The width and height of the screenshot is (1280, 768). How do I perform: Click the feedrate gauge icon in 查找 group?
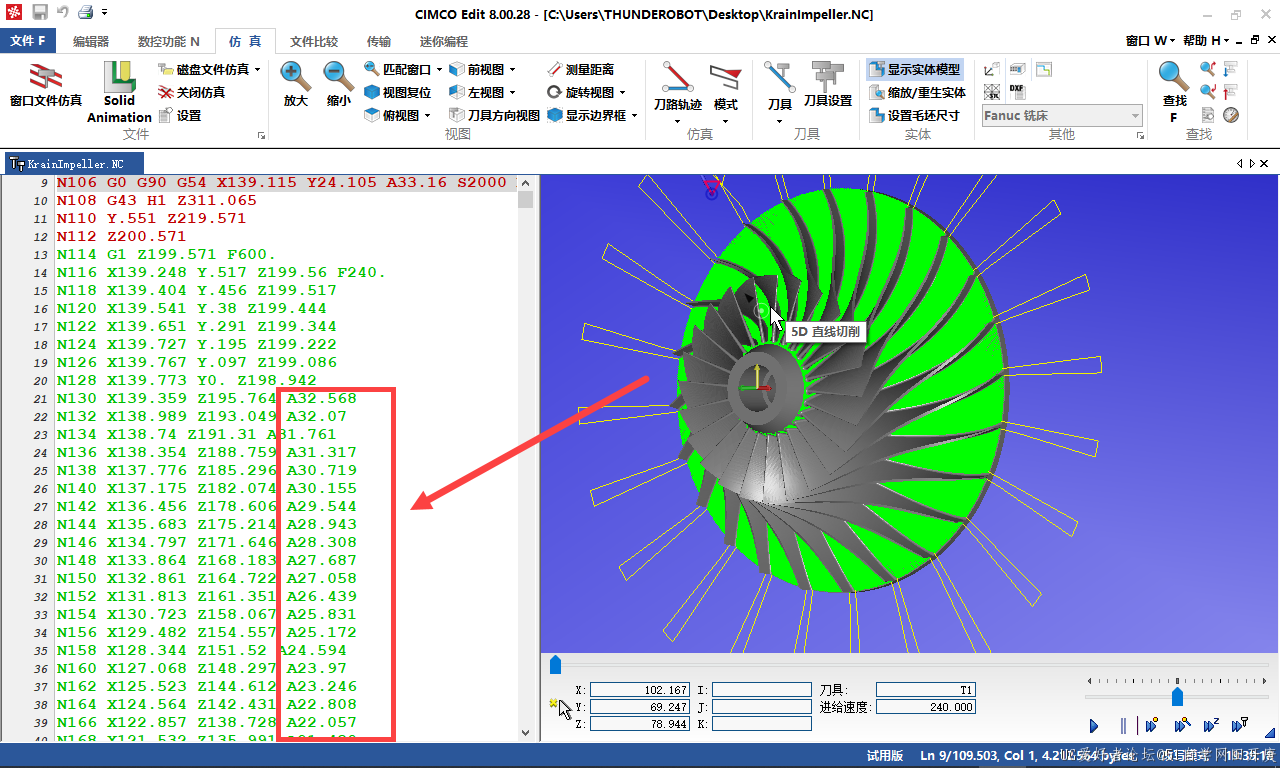pyautogui.click(x=1231, y=115)
